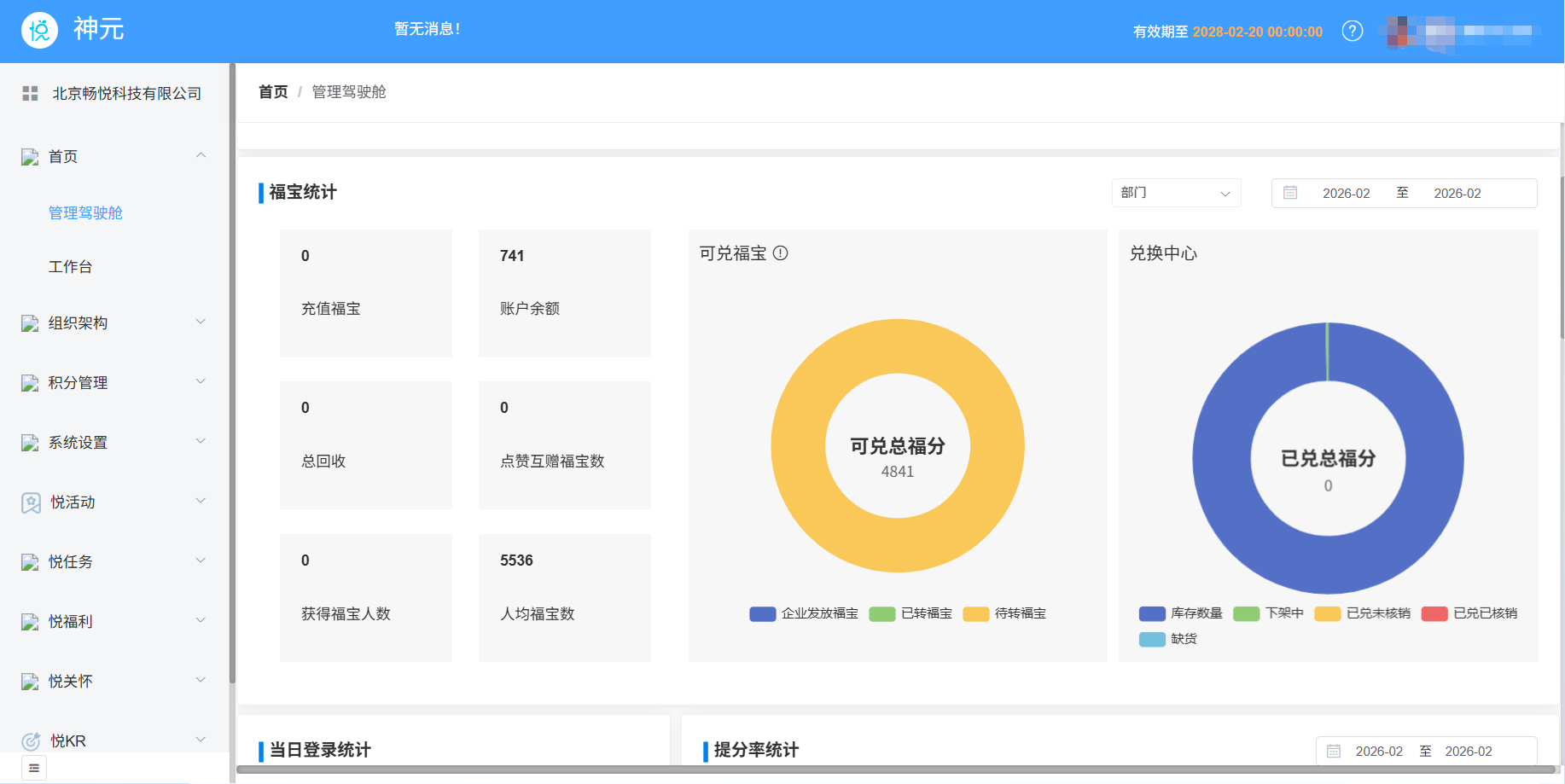Viewport: 1565px width, 784px height.
Task: Switch to 工作台 in the sidebar
Action: click(70, 266)
